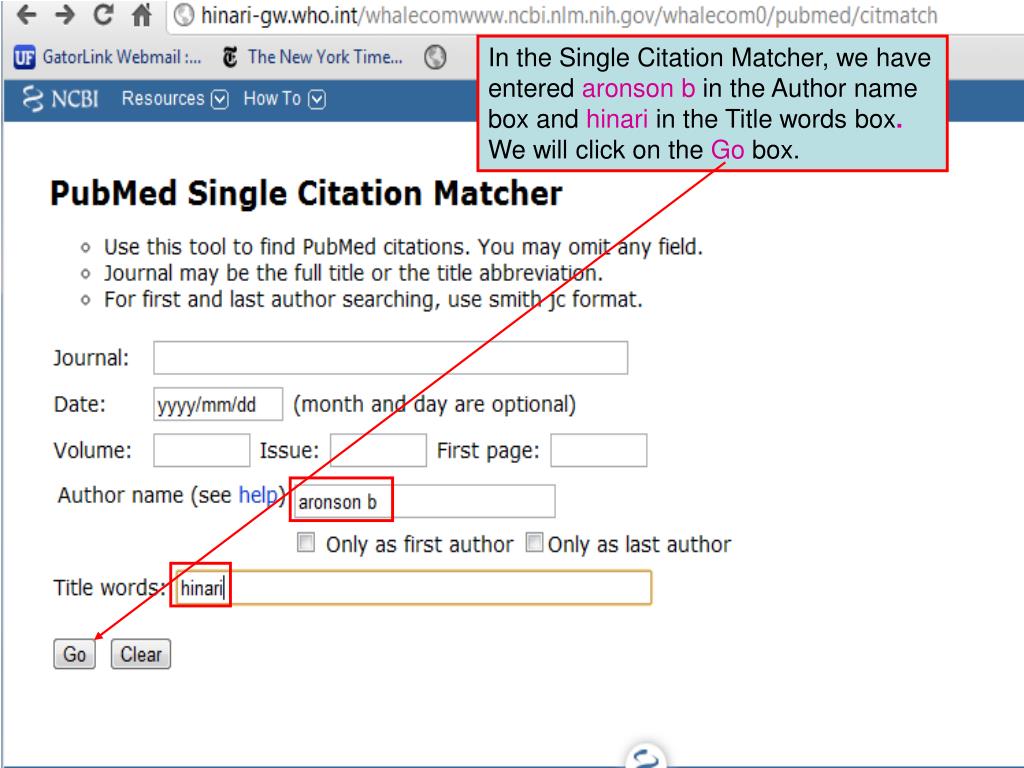
Task: Click the Issue input box
Action: [378, 450]
